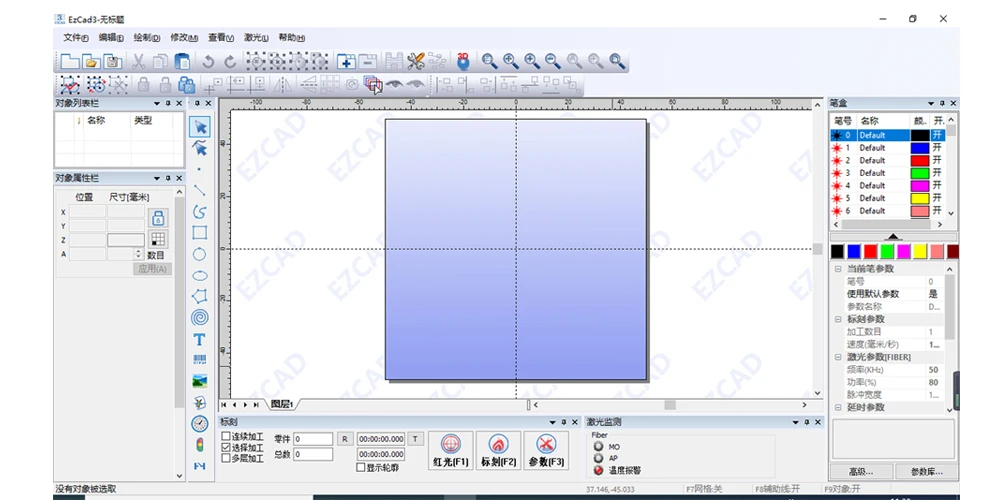The image size is (1000, 500).
Task: Collapse the 当前笔参数 section
Action: coord(838,268)
